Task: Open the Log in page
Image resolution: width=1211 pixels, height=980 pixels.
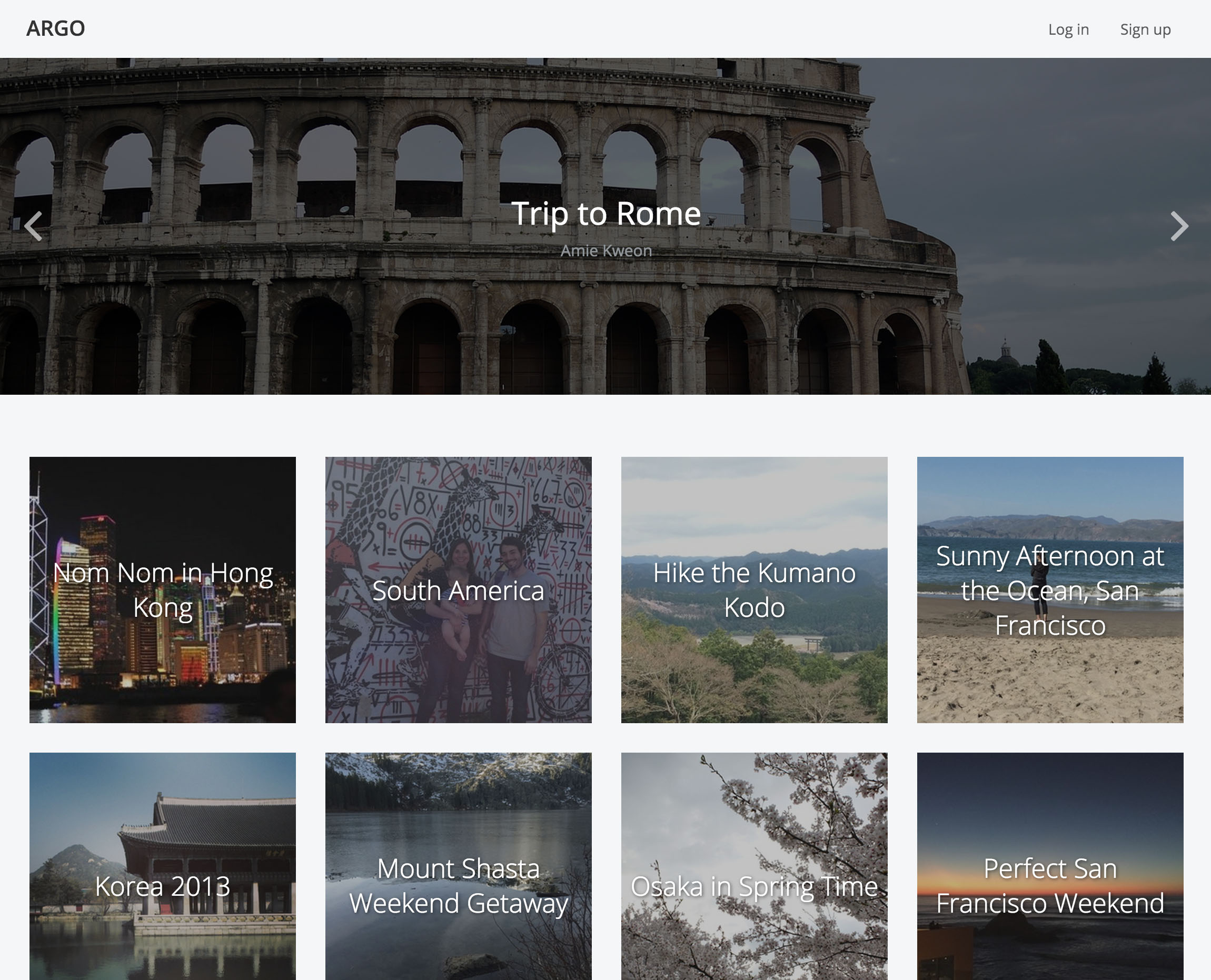Action: coord(1068,29)
